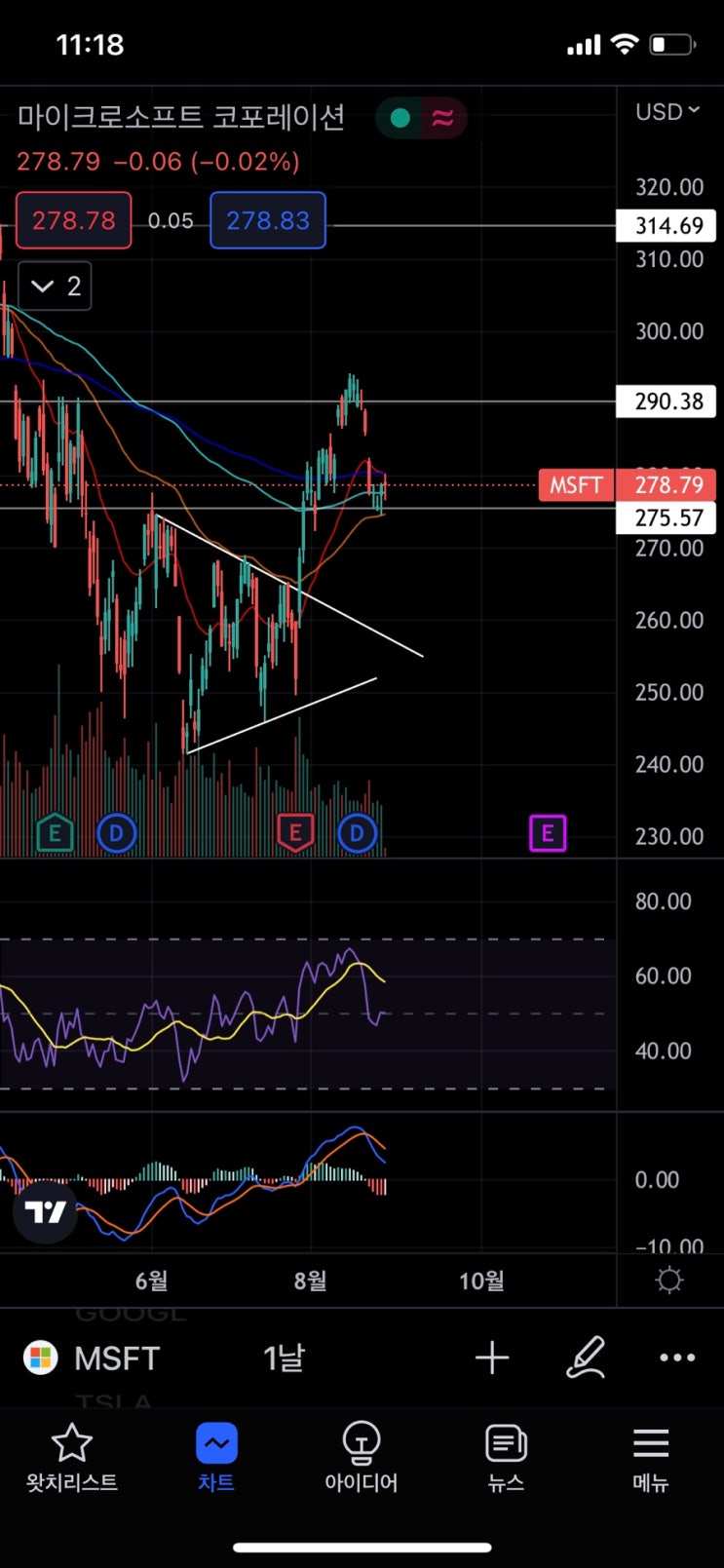724x1568 pixels.
Task: Tap the blue buy price 278.83 button
Action: [x=268, y=220]
